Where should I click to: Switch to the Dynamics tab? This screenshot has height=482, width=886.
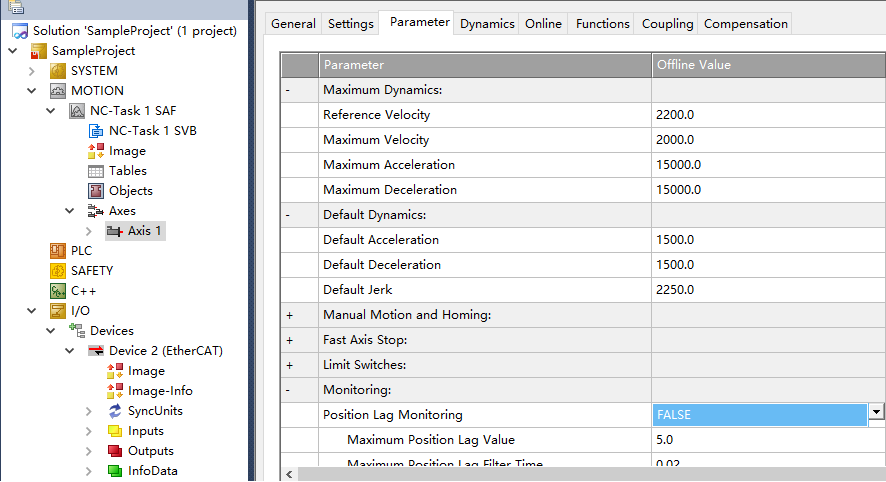tap(487, 23)
